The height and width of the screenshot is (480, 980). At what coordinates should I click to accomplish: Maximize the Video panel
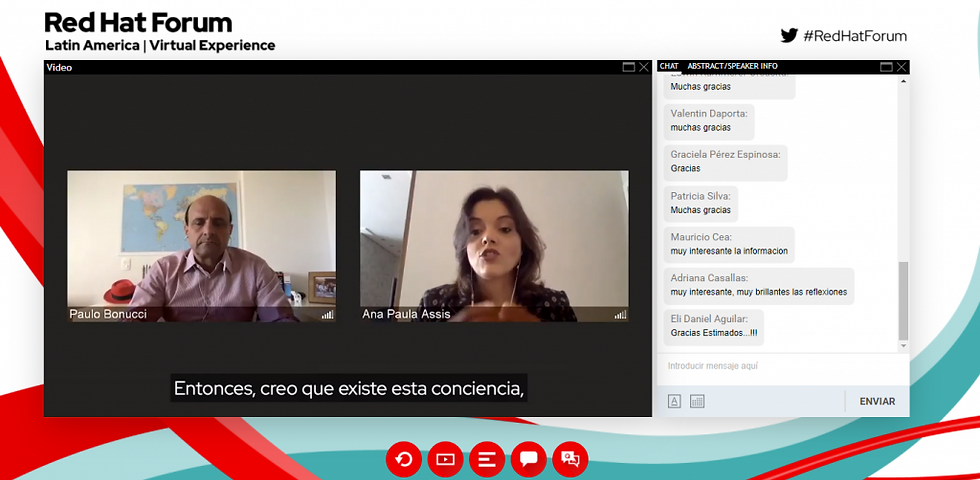tap(629, 67)
